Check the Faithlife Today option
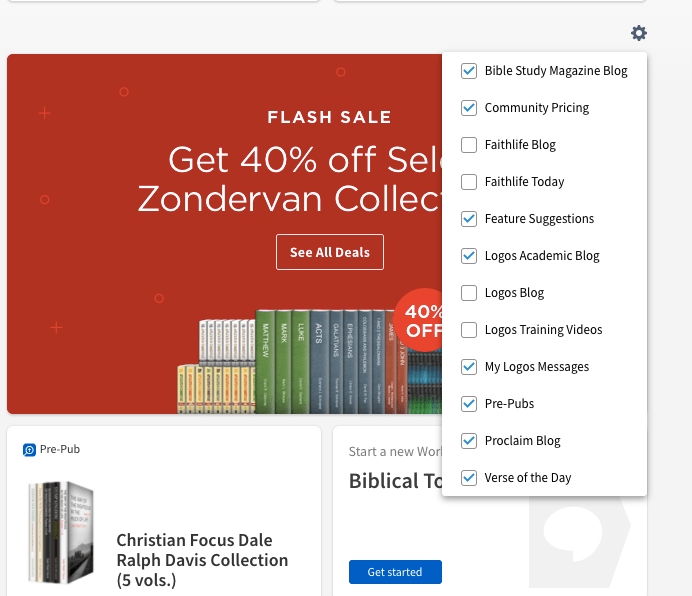This screenshot has width=692, height=596. coord(468,182)
